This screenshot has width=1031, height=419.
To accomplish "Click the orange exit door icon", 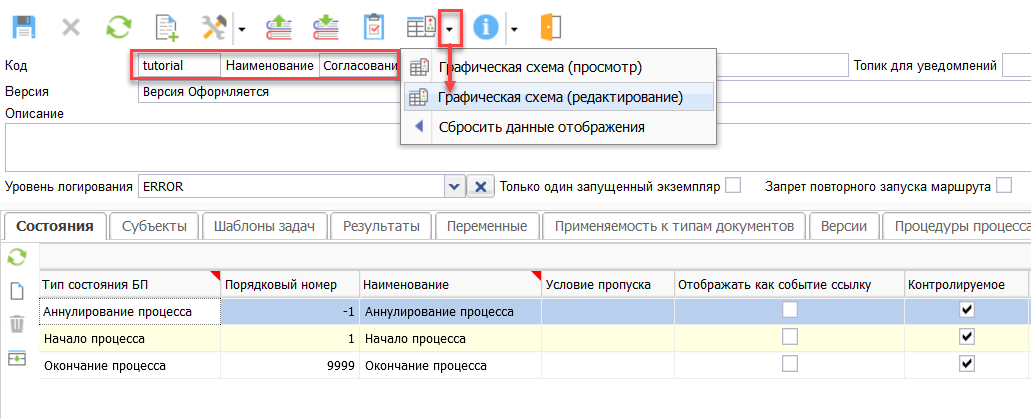I will (550, 26).
